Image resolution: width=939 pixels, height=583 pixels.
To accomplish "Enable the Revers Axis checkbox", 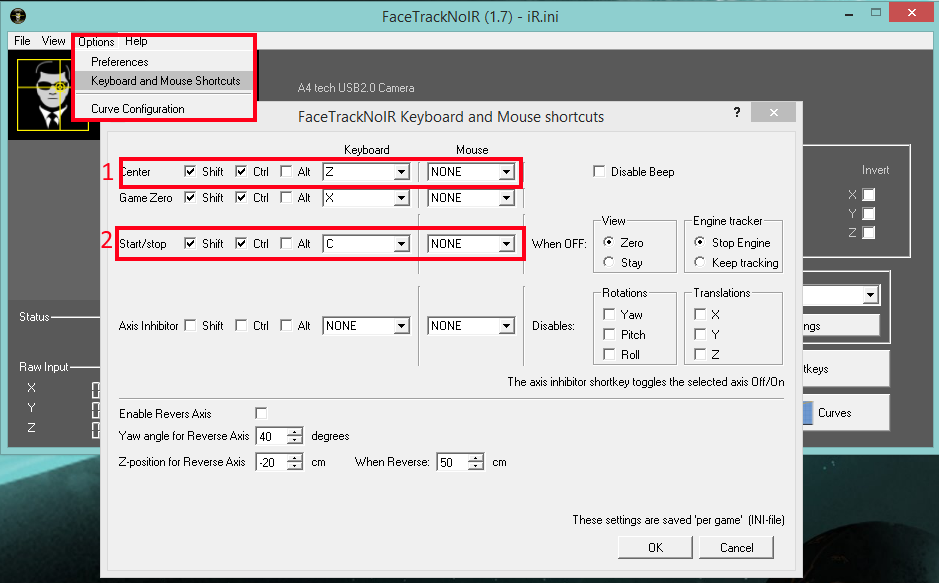I will 261,414.
